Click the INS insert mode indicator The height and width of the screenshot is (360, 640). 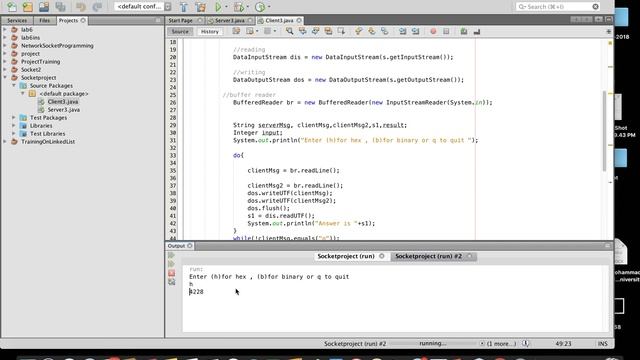(603, 344)
